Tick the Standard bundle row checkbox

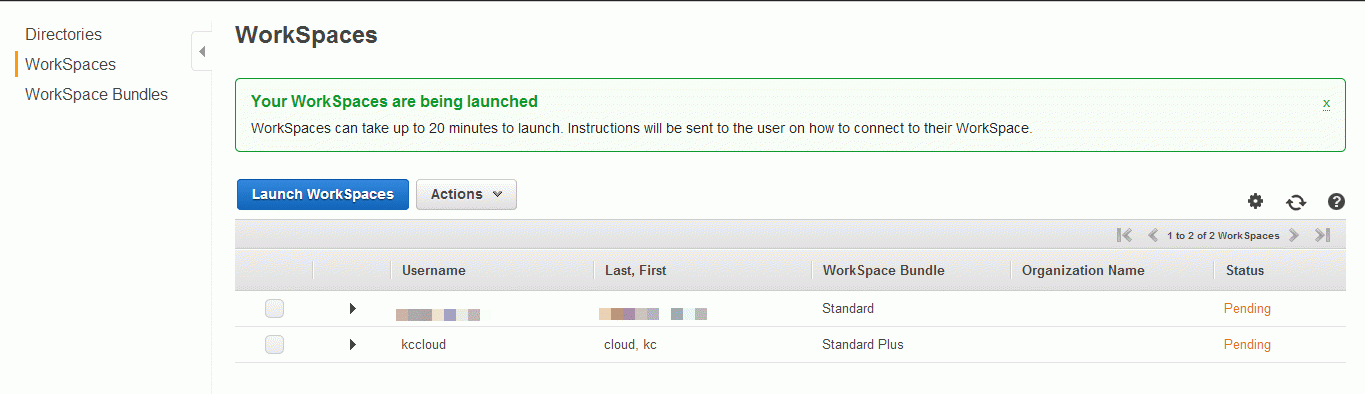coord(274,308)
